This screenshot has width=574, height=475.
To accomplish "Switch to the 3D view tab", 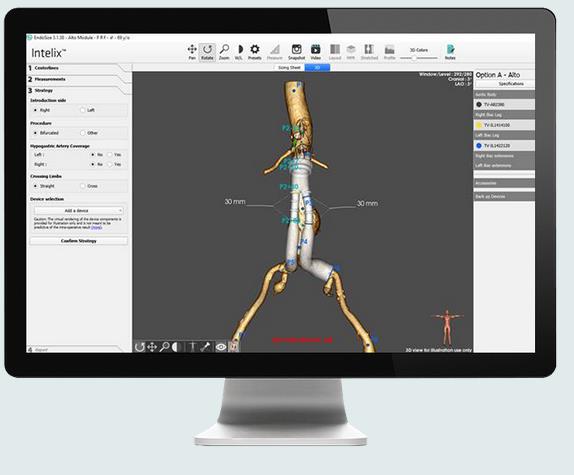I will (x=317, y=68).
